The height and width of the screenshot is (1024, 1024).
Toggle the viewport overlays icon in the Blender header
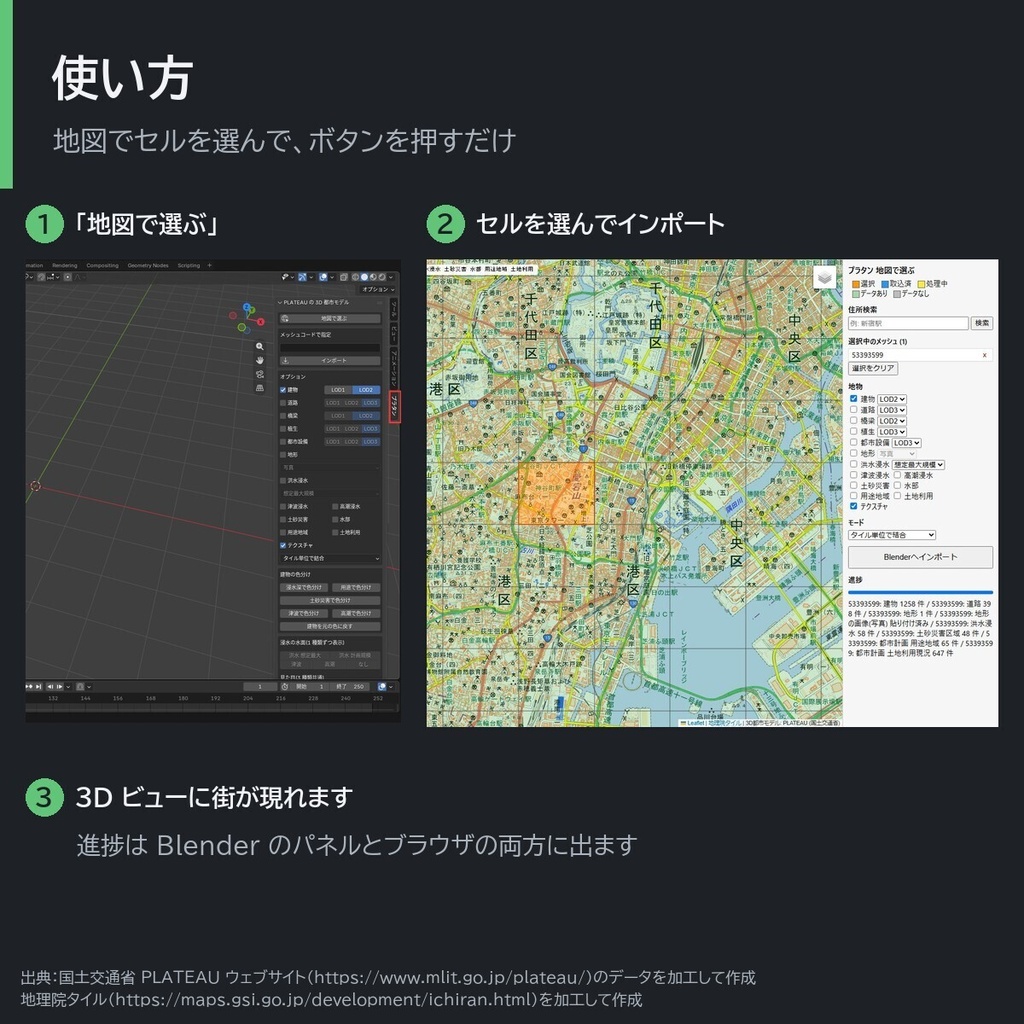tap(323, 277)
